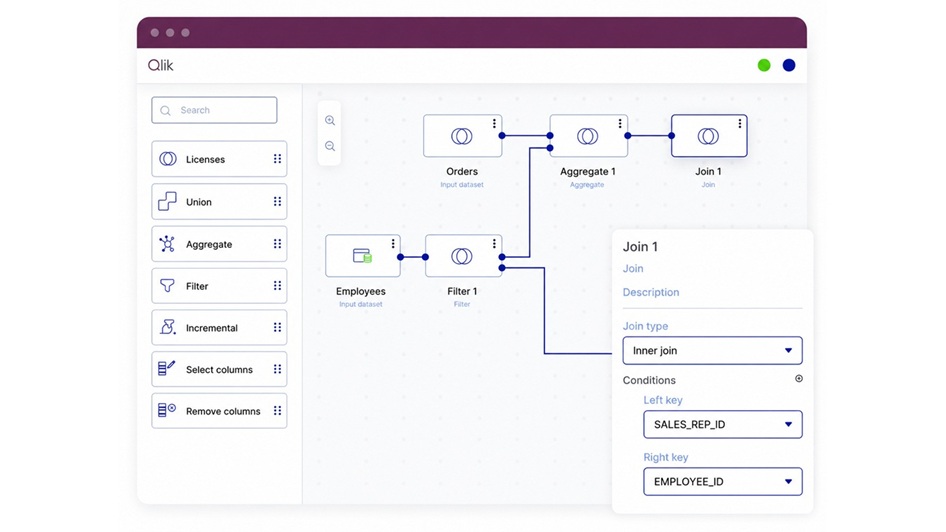Screen dimensions: 946x532
Task: Open the Aggregate 1 node options menu
Action: (620, 124)
